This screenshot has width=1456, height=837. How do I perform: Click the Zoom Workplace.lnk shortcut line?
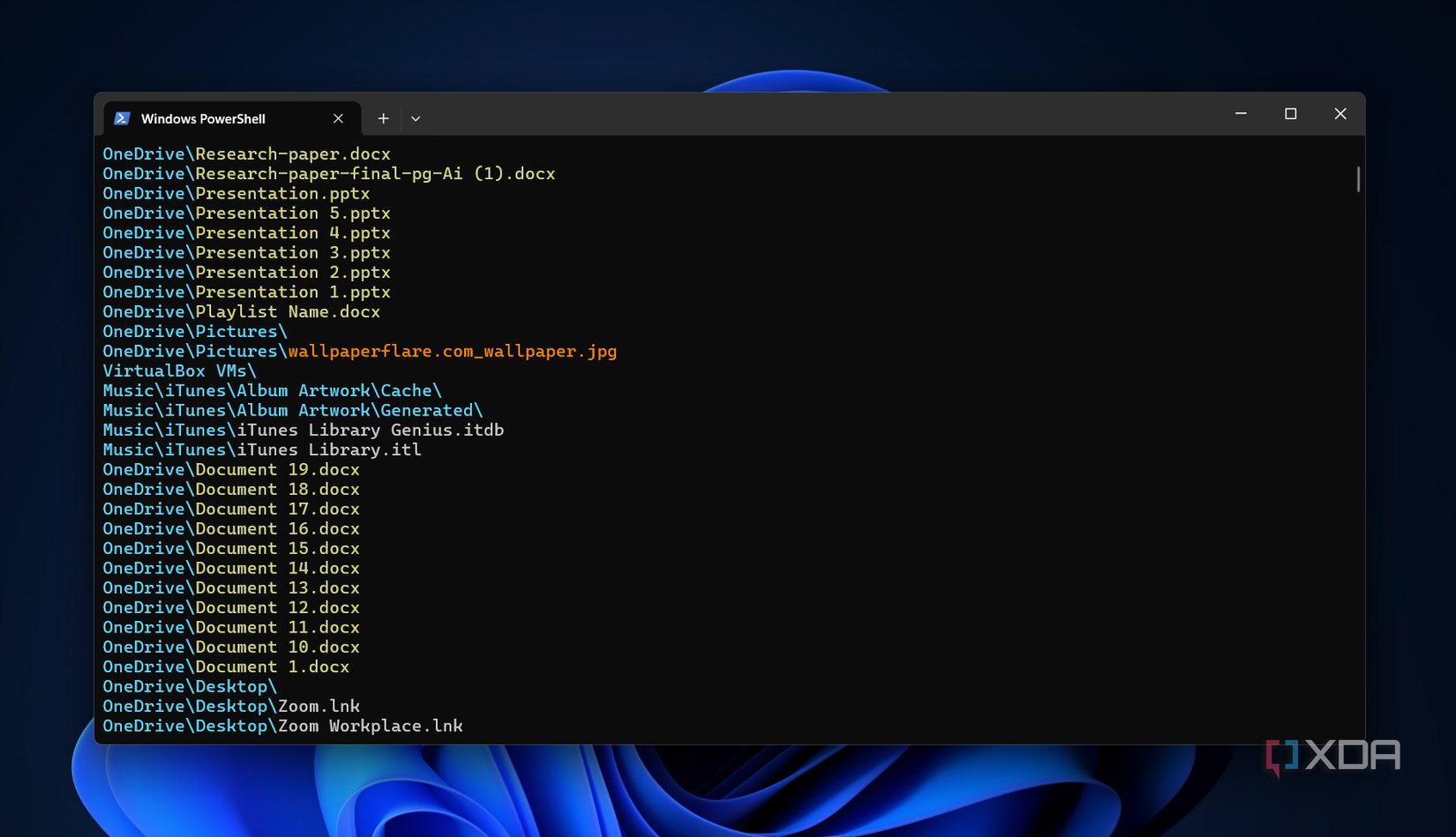(x=283, y=726)
